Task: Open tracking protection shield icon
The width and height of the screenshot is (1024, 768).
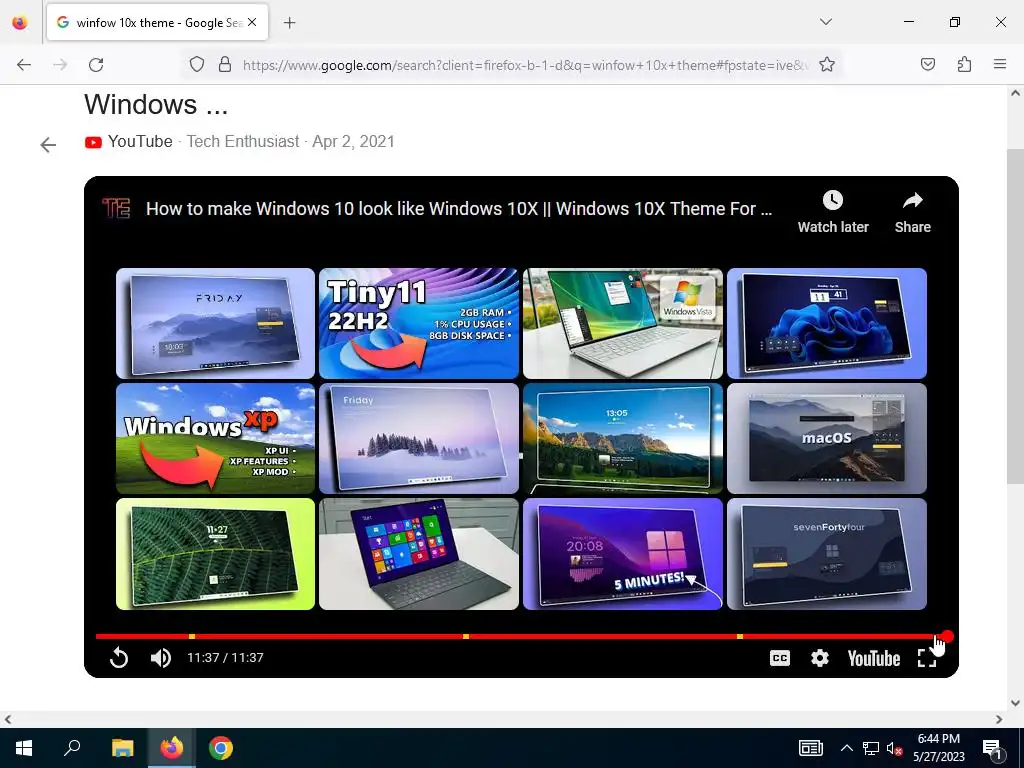Action: (x=197, y=64)
